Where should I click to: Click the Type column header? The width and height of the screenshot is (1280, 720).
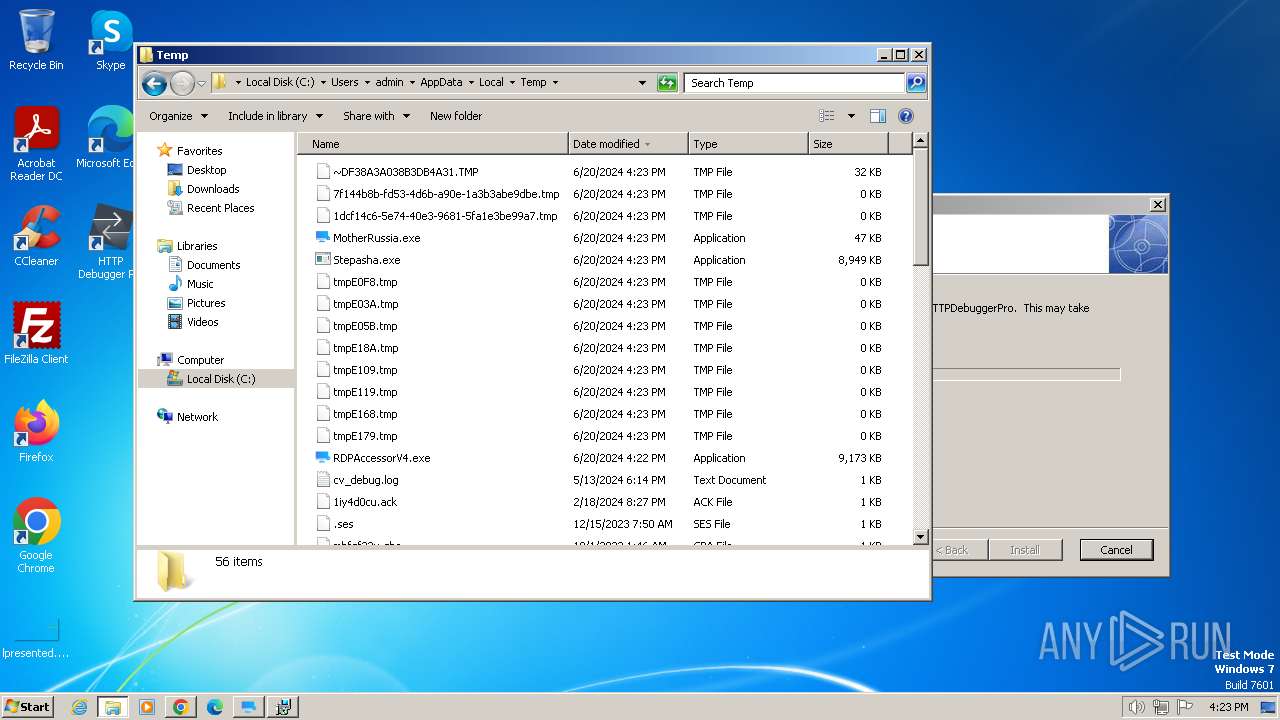pos(748,144)
